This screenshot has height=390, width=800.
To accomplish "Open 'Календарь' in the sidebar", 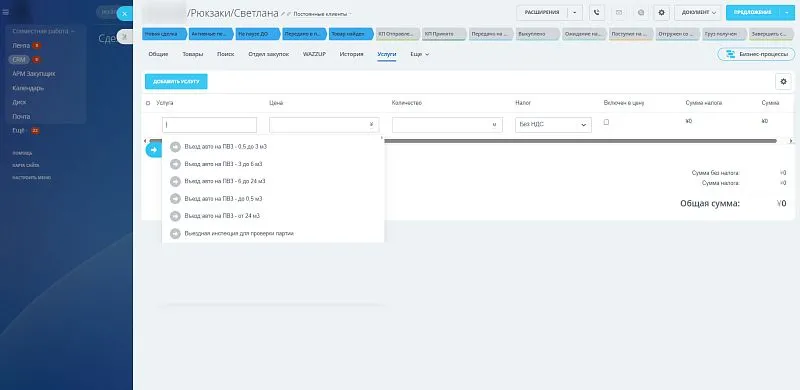I will [x=28, y=88].
